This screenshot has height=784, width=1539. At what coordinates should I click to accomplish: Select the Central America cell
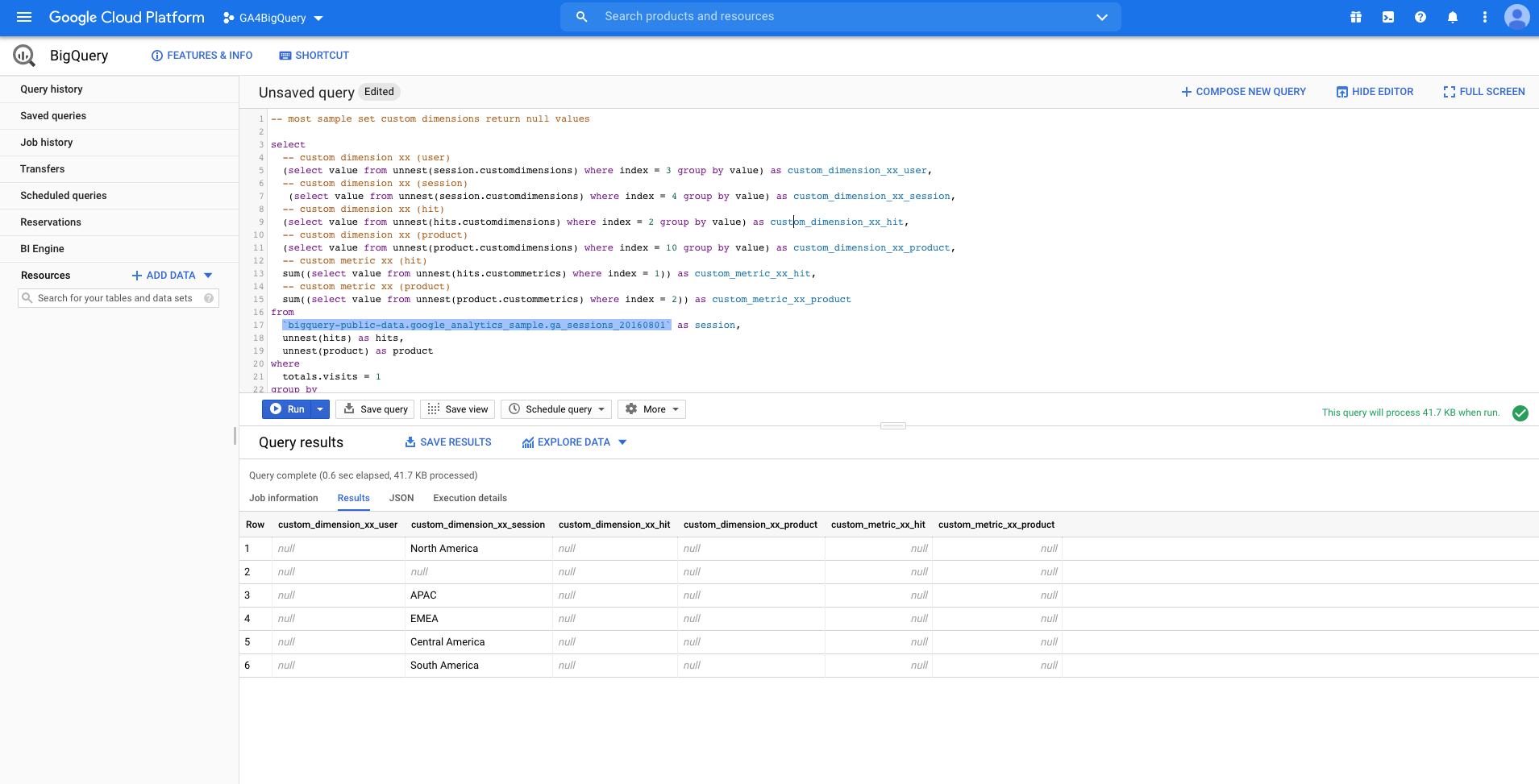[478, 642]
